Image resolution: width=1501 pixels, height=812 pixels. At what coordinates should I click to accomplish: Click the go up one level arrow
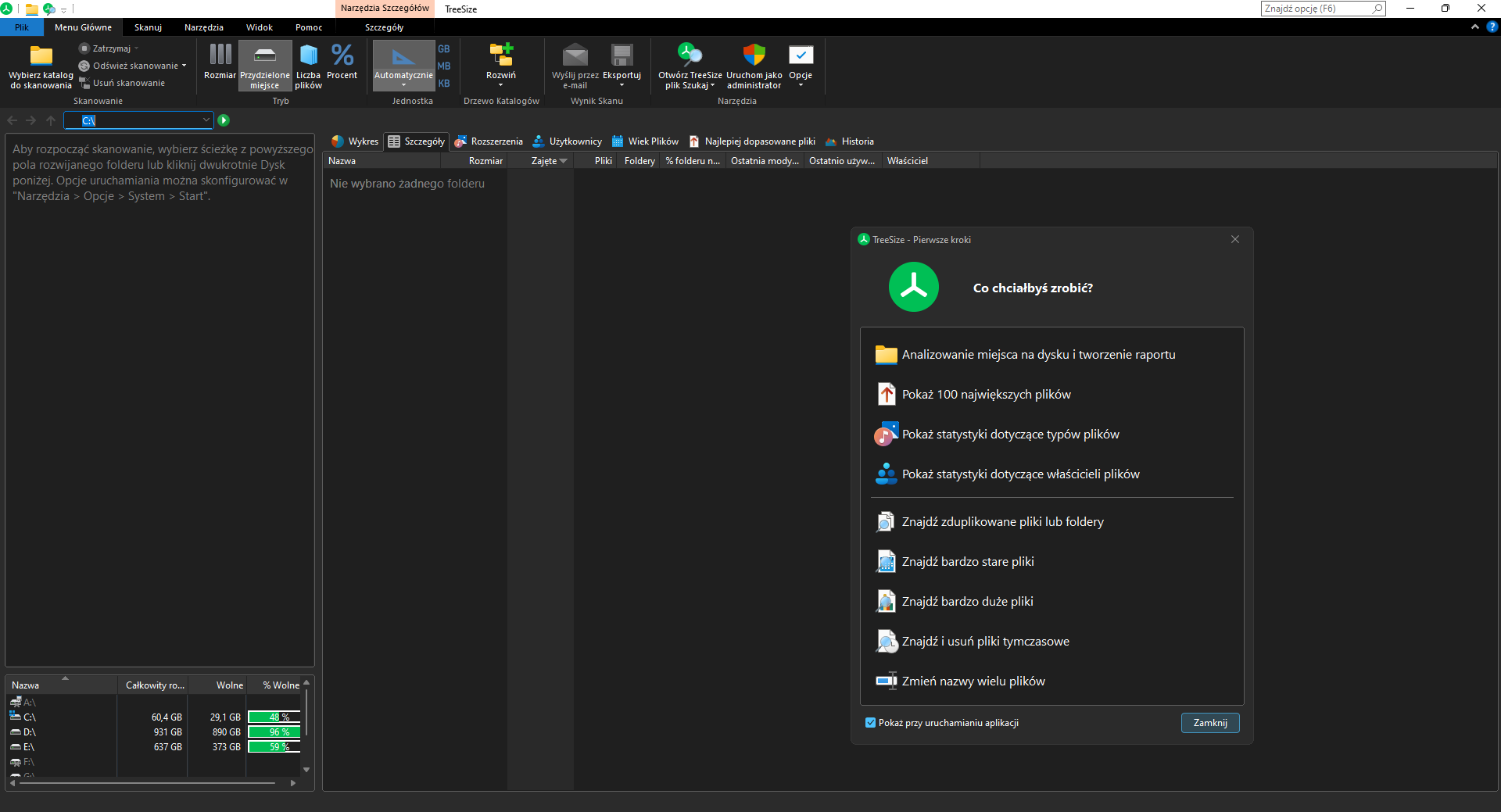point(51,120)
